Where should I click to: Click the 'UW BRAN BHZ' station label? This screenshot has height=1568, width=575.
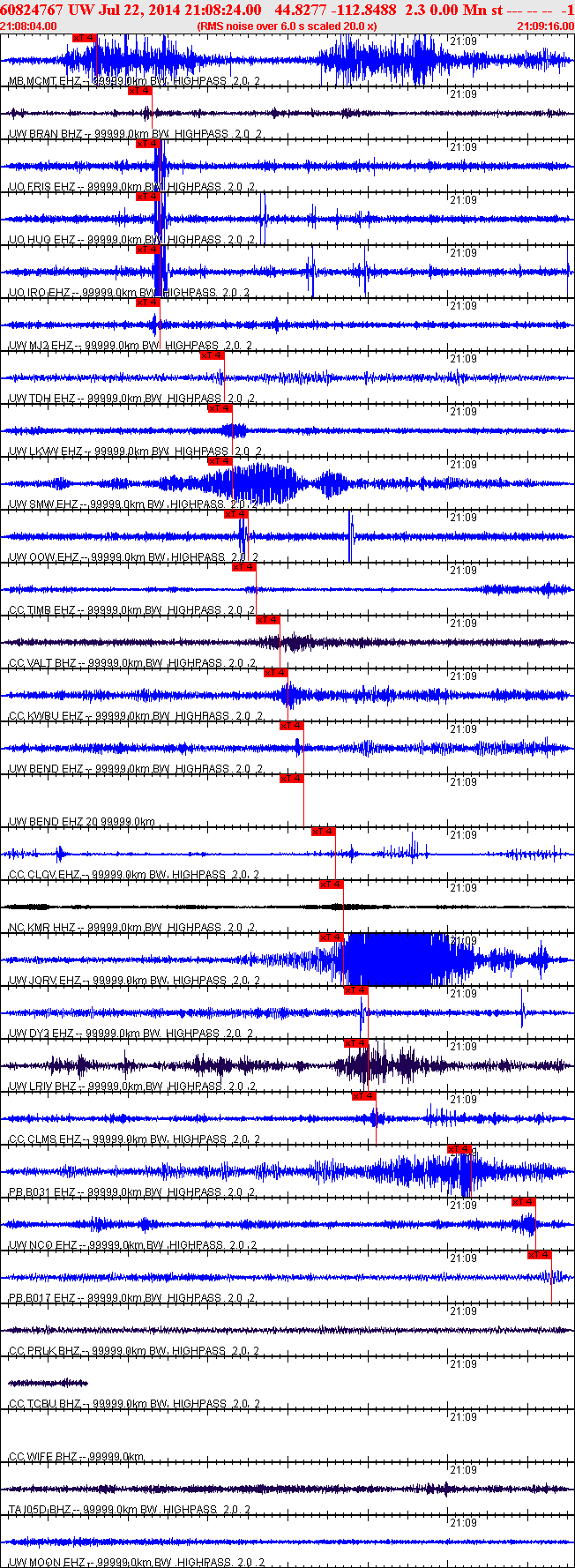[x=45, y=134]
